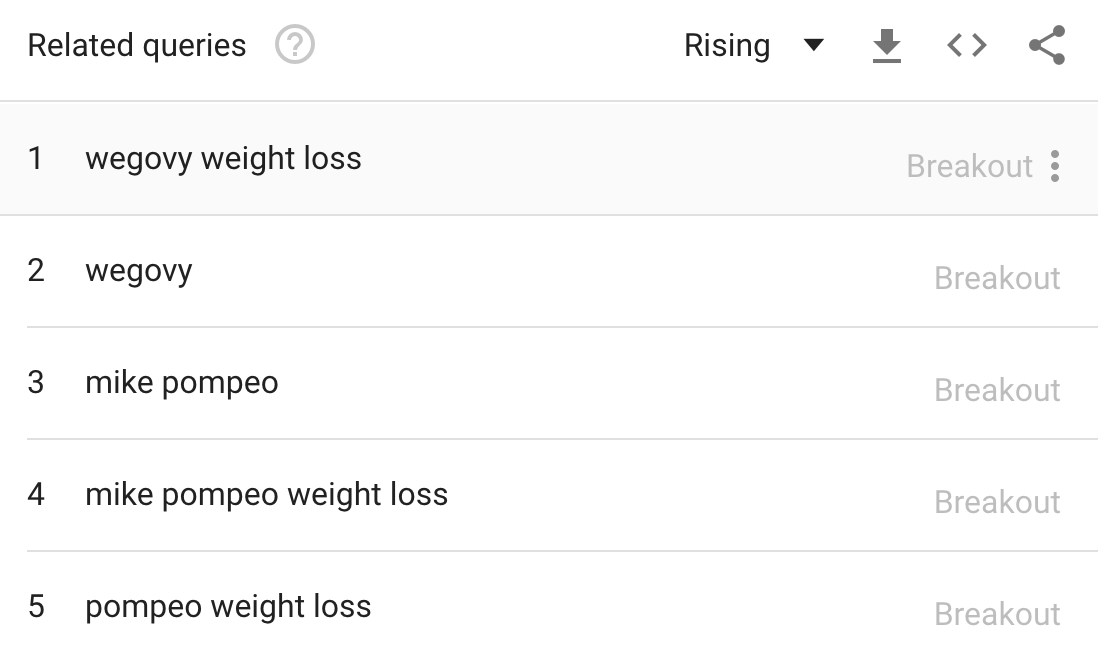Share the related queries chart
The height and width of the screenshot is (658, 1098).
(1046, 45)
